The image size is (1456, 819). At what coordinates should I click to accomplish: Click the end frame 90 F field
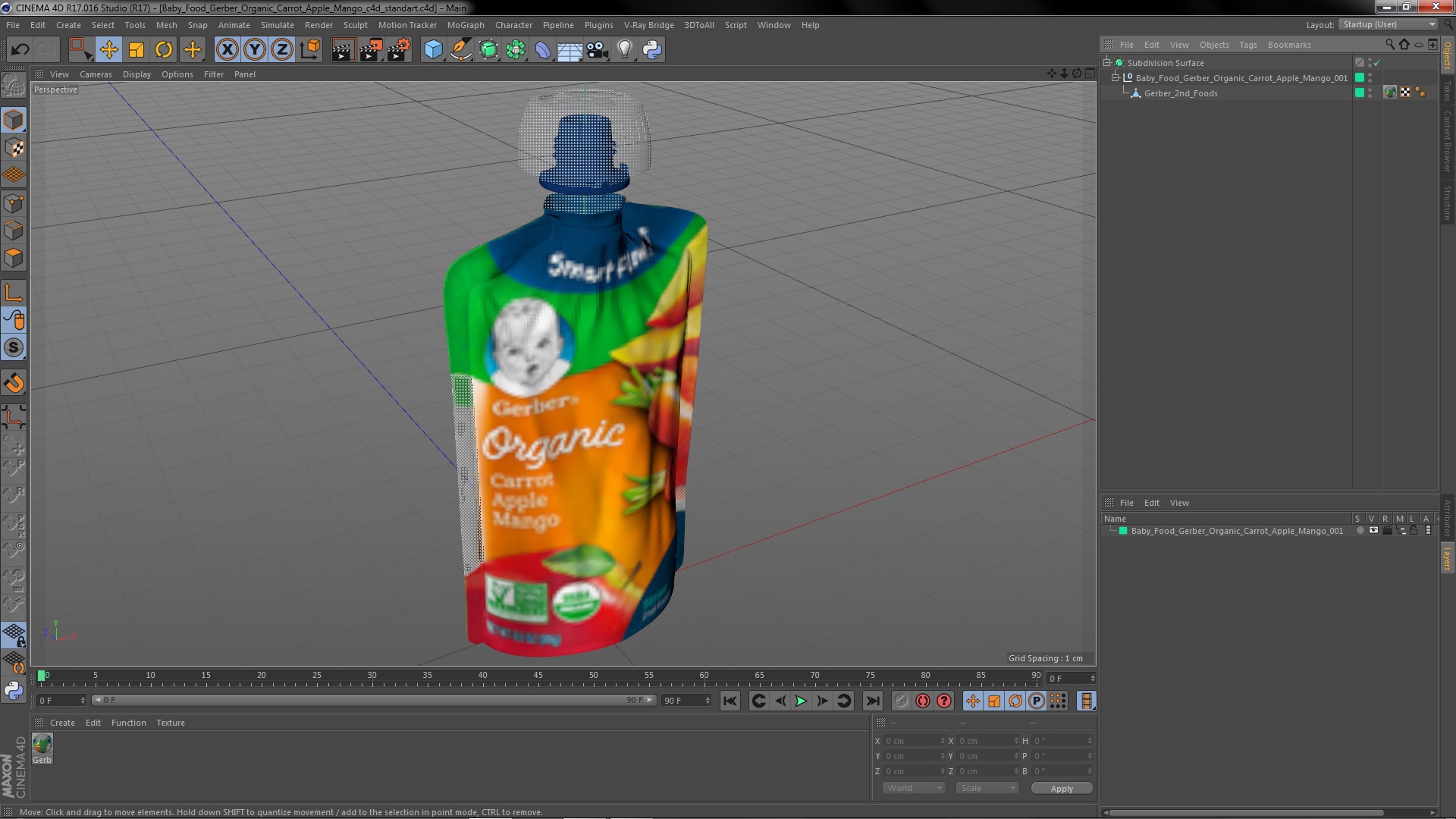click(686, 701)
